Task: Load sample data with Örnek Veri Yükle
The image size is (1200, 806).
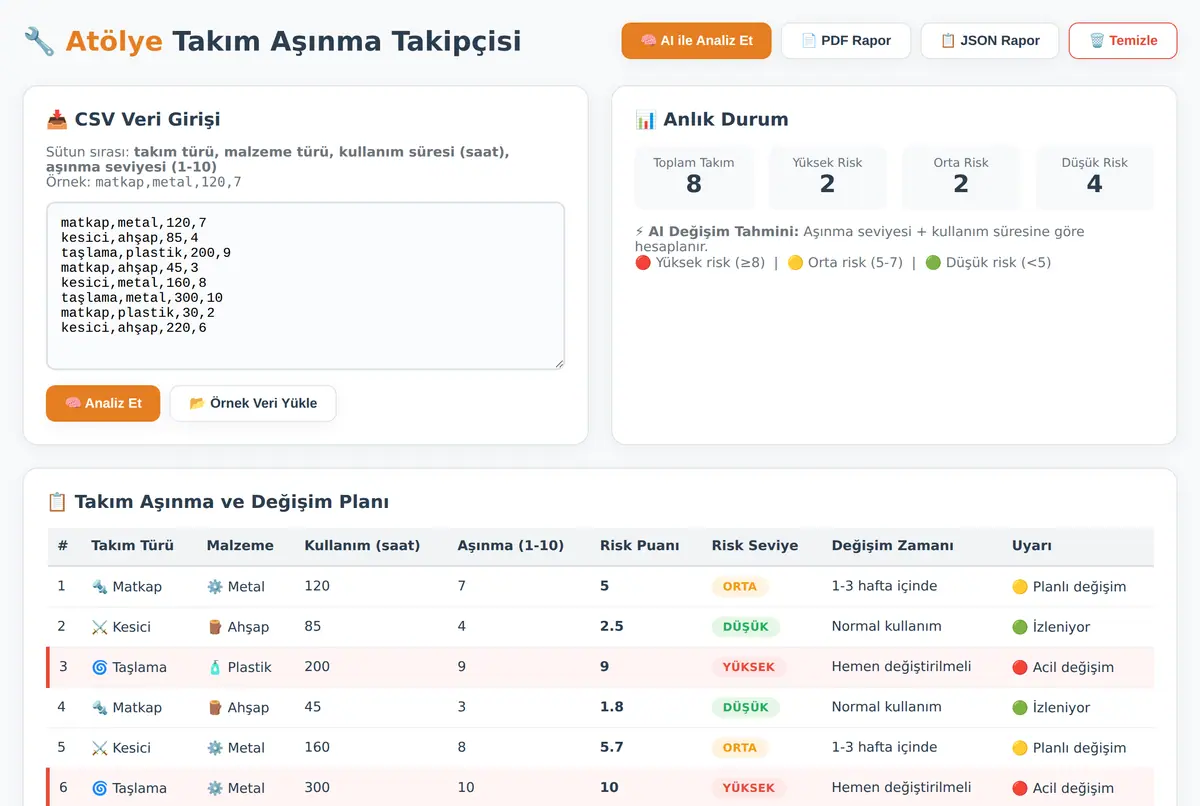Action: pos(253,403)
